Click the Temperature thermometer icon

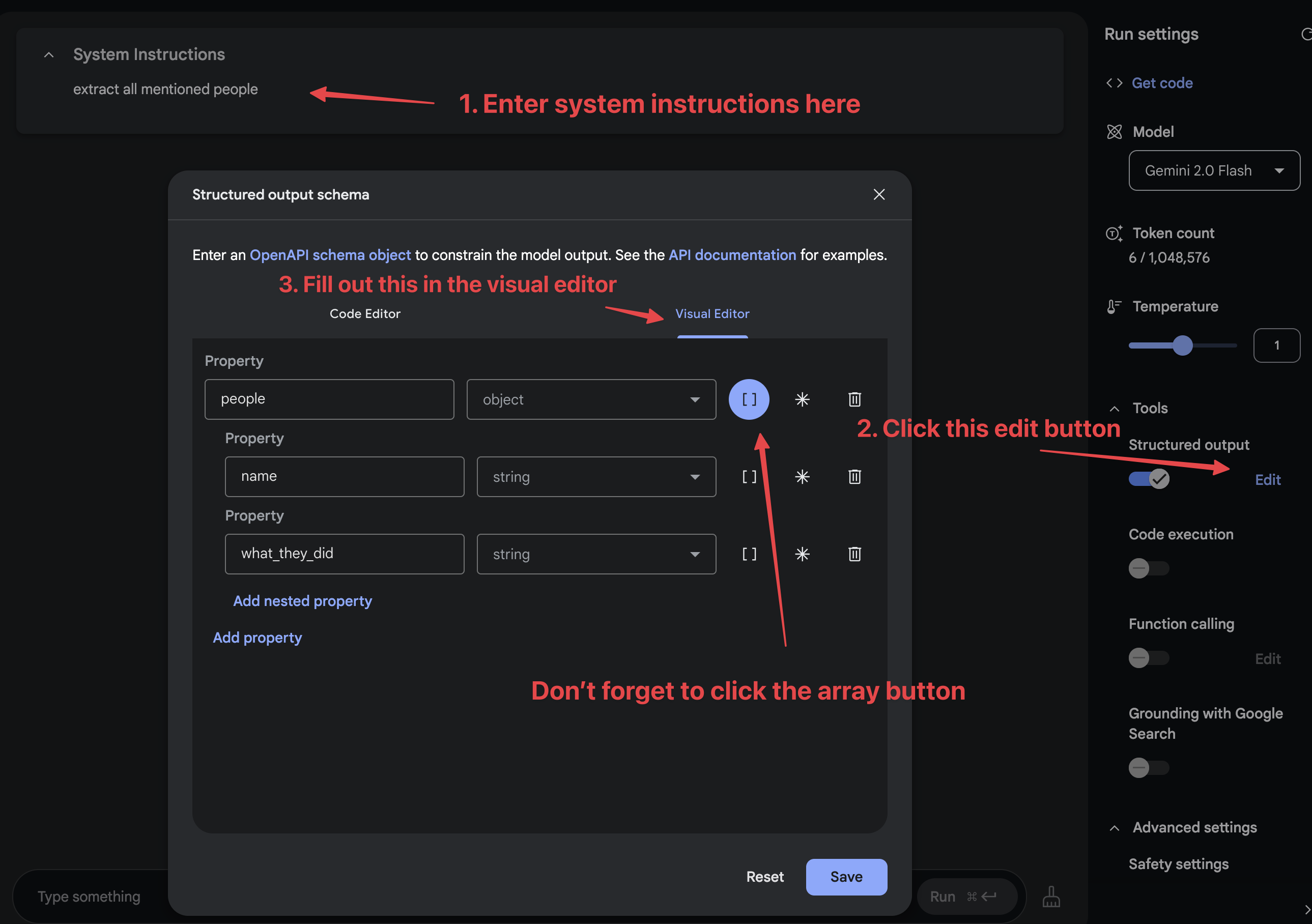click(1114, 307)
